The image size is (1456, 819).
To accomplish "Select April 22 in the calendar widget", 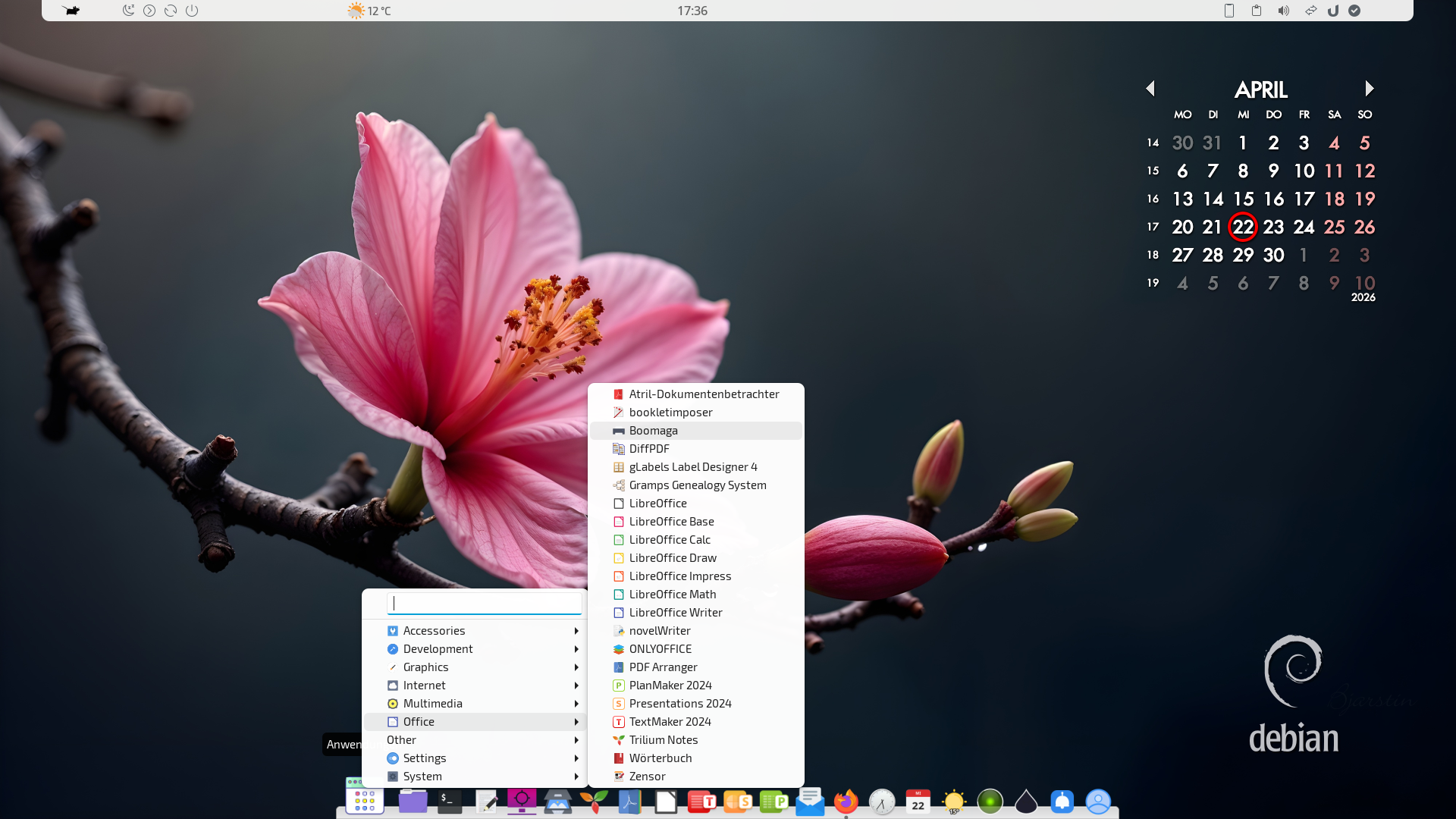I will click(1243, 227).
